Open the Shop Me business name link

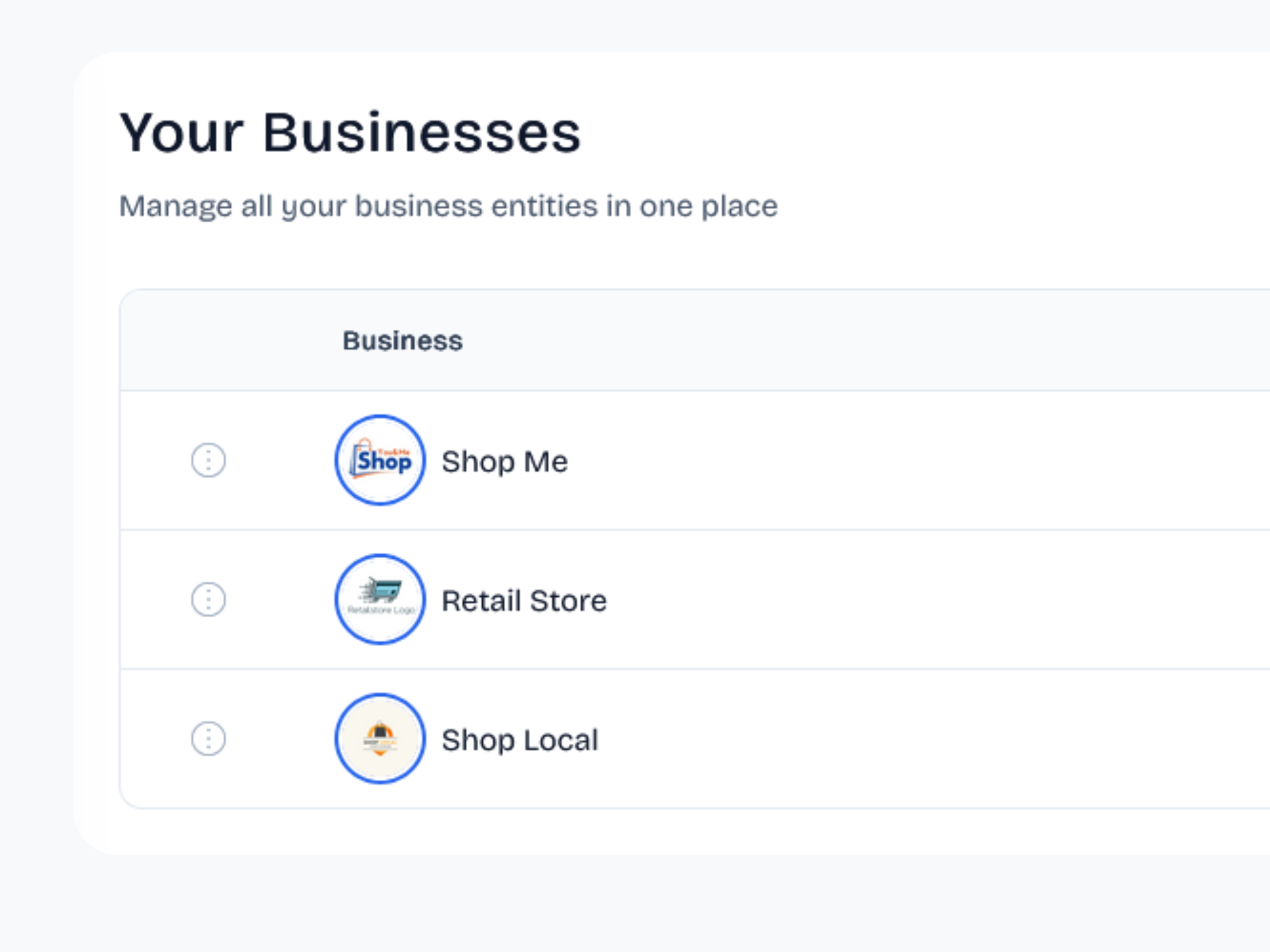[x=504, y=461]
